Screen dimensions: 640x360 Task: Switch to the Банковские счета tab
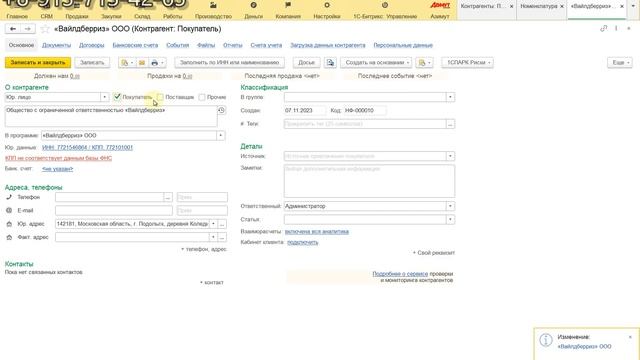point(135,45)
